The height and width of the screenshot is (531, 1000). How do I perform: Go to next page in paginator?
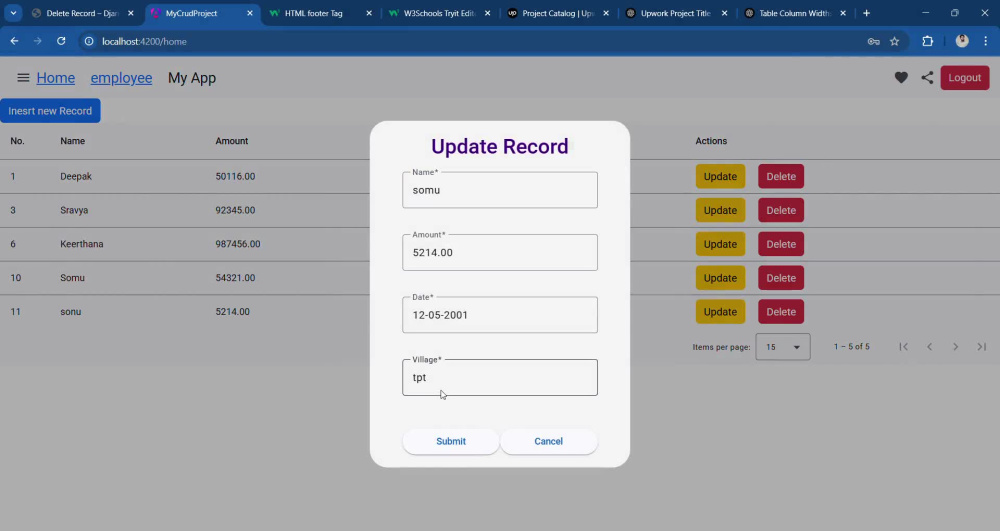tap(955, 347)
